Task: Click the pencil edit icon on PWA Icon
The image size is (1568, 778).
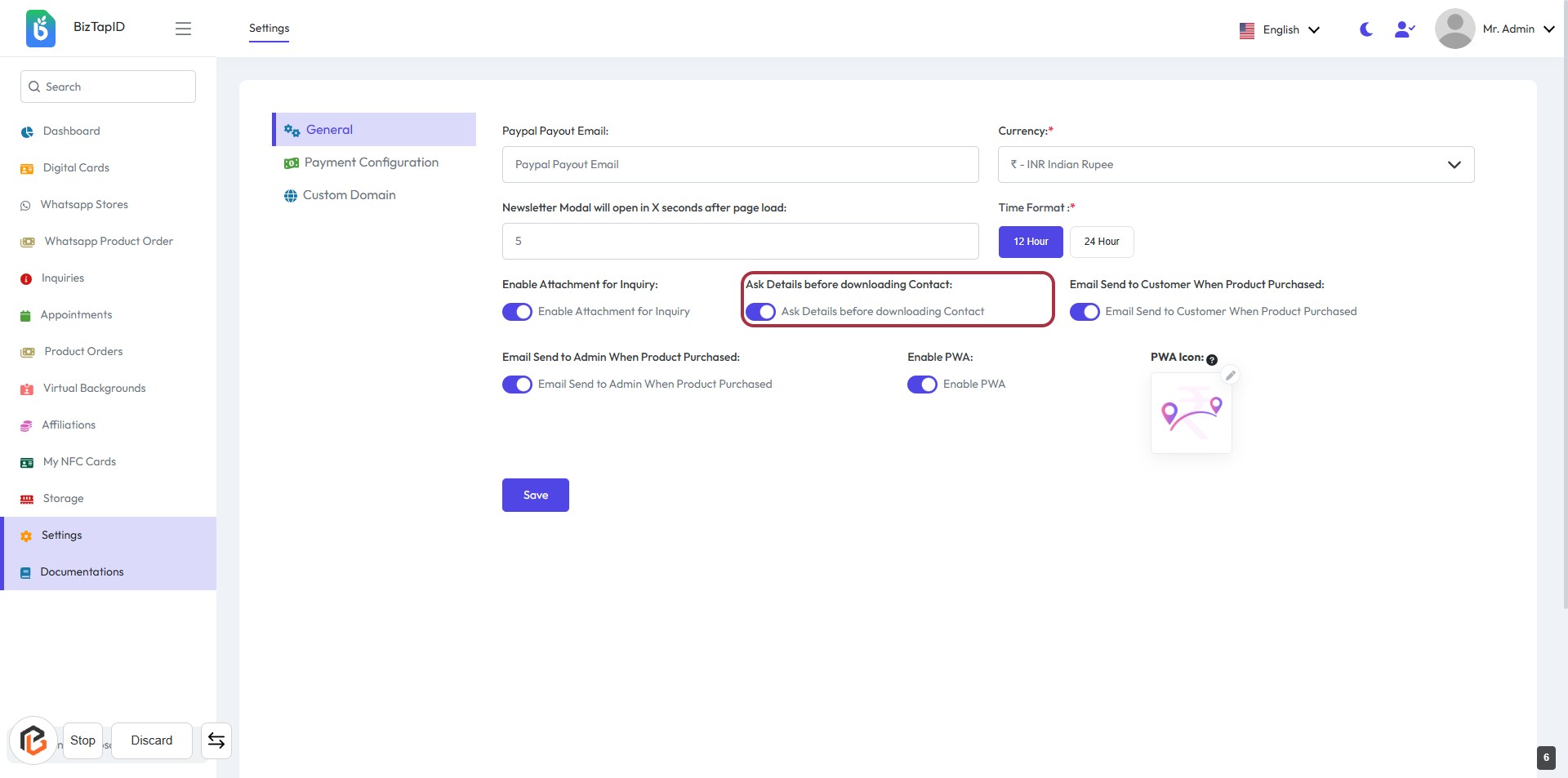Action: click(1230, 376)
